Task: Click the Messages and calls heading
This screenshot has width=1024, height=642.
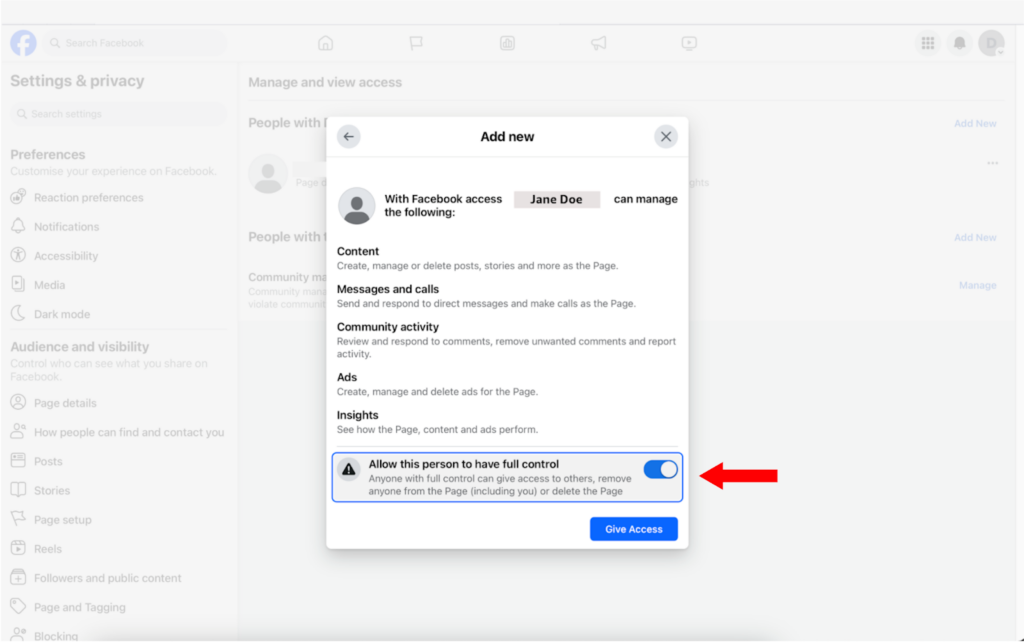Action: pyautogui.click(x=388, y=289)
